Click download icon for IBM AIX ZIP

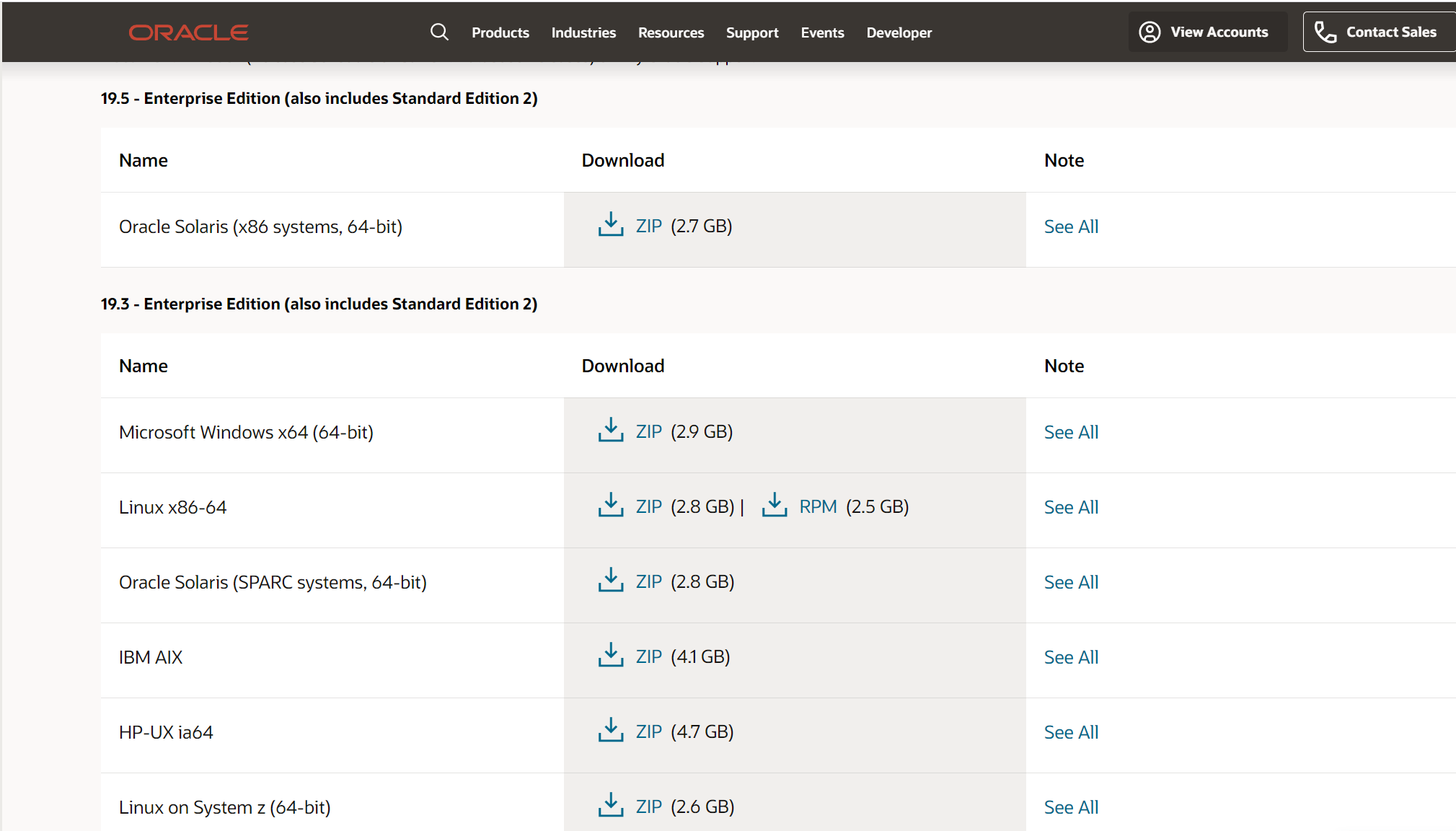pyautogui.click(x=611, y=656)
